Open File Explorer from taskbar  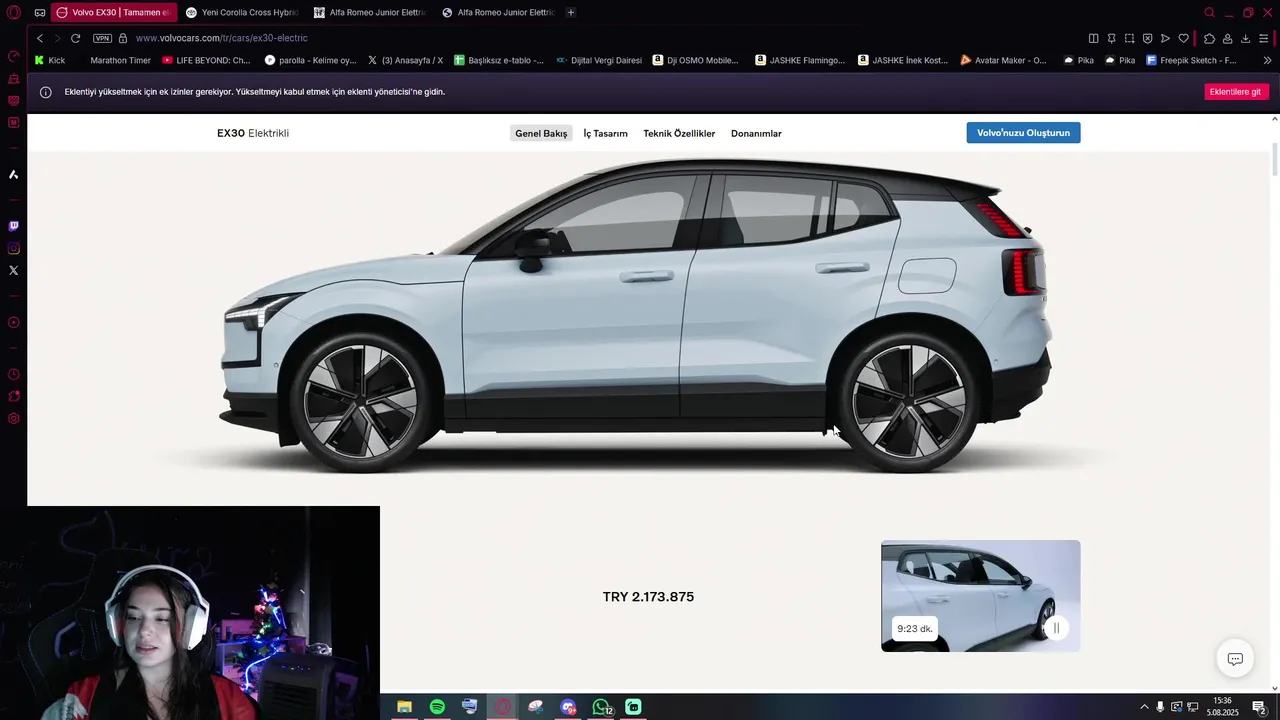point(404,707)
